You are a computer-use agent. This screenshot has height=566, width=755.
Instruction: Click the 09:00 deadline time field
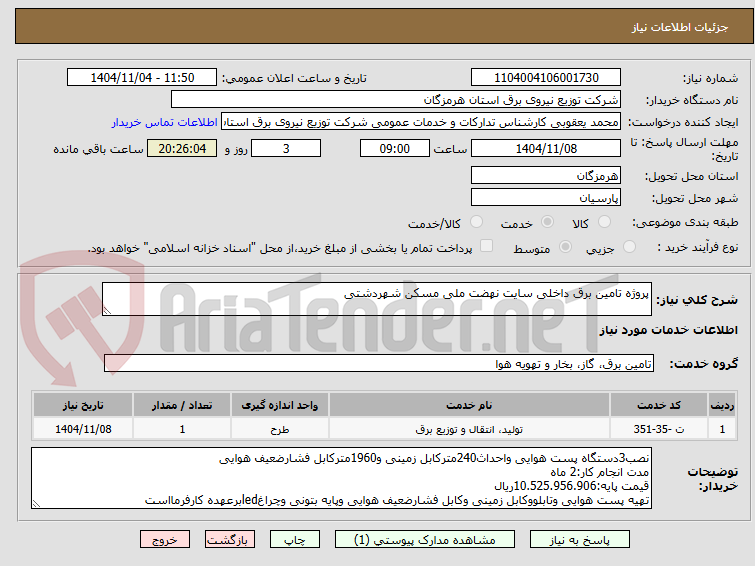(x=395, y=148)
